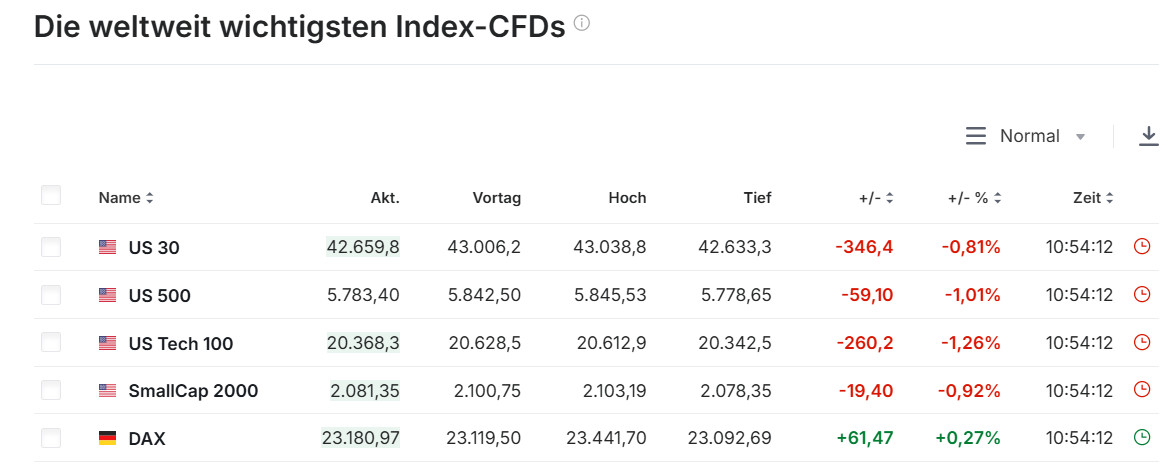Open the SmallCap 2000 index link

(193, 391)
